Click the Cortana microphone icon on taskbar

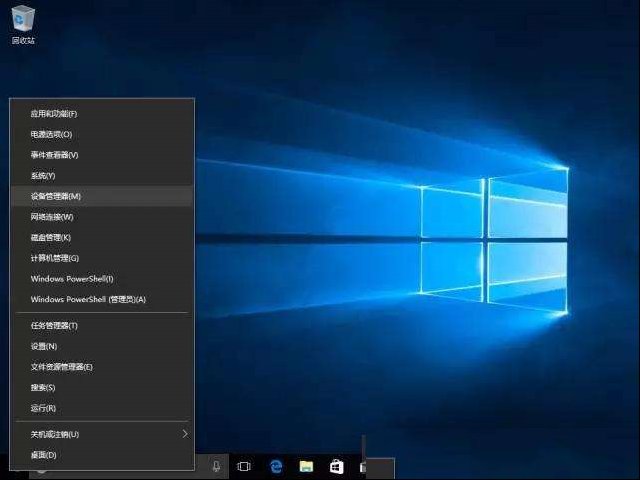coord(216,466)
